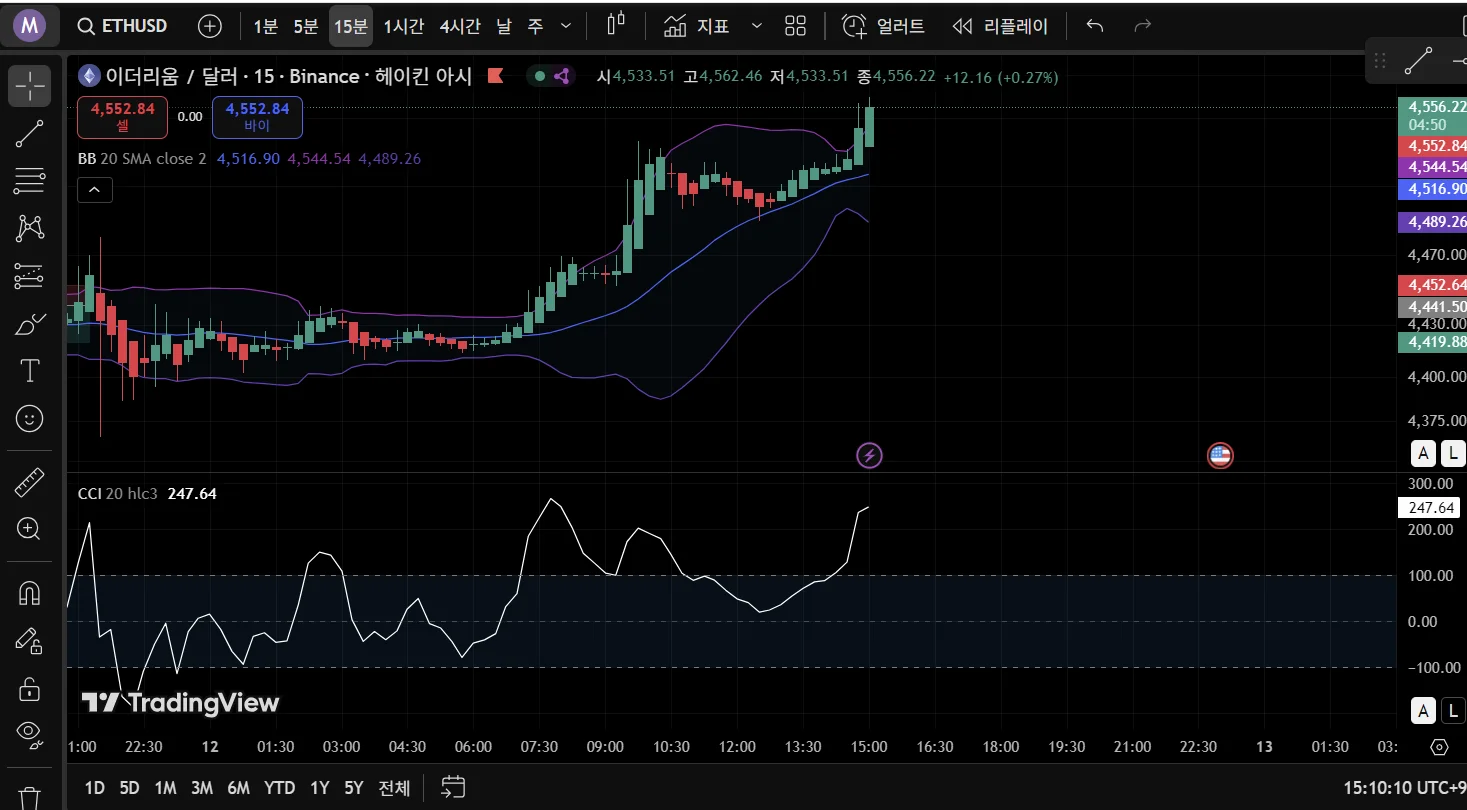Activate the zoom in tool
This screenshot has height=810, width=1467.
tap(30, 529)
